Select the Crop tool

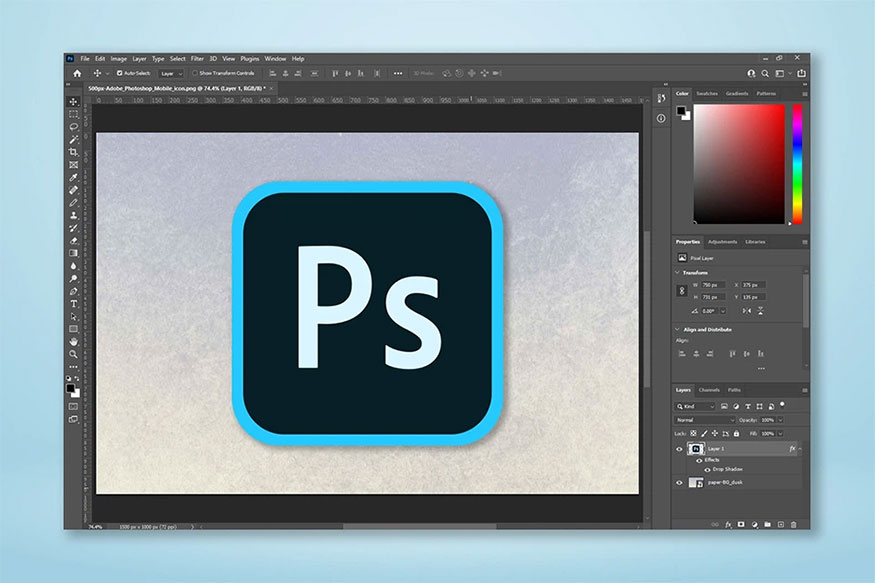pyautogui.click(x=73, y=152)
